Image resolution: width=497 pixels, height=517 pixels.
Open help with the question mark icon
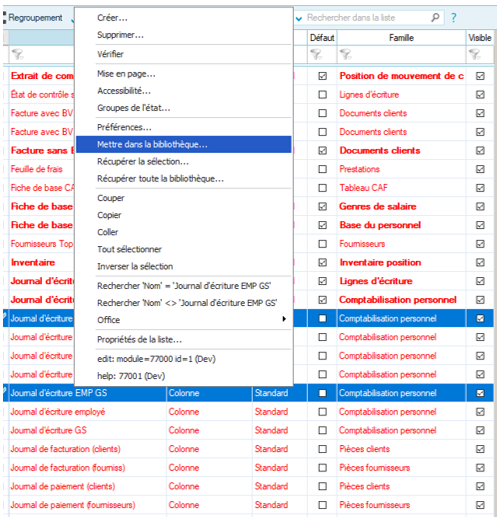(x=453, y=17)
